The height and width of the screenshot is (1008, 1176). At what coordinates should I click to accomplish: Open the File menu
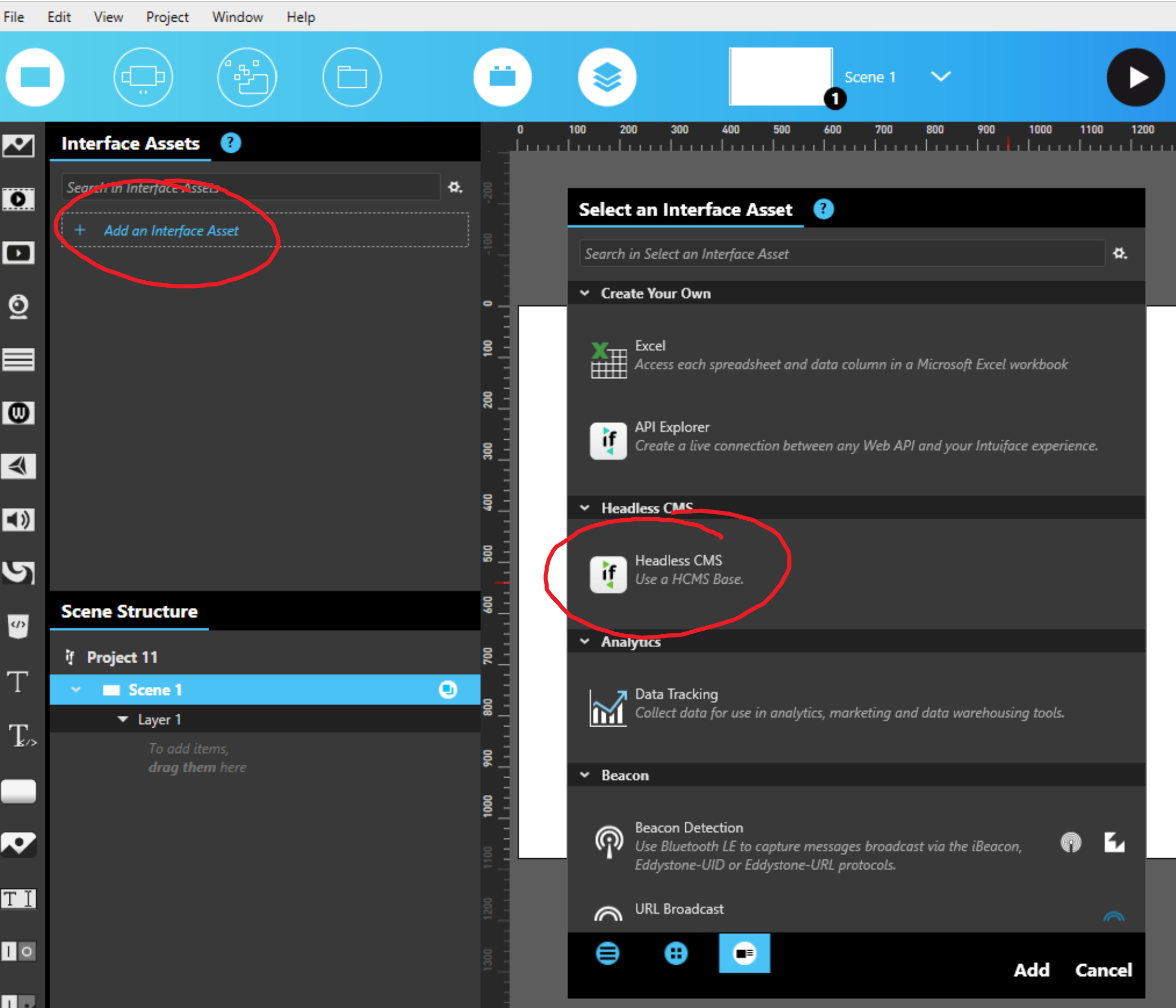tap(13, 17)
